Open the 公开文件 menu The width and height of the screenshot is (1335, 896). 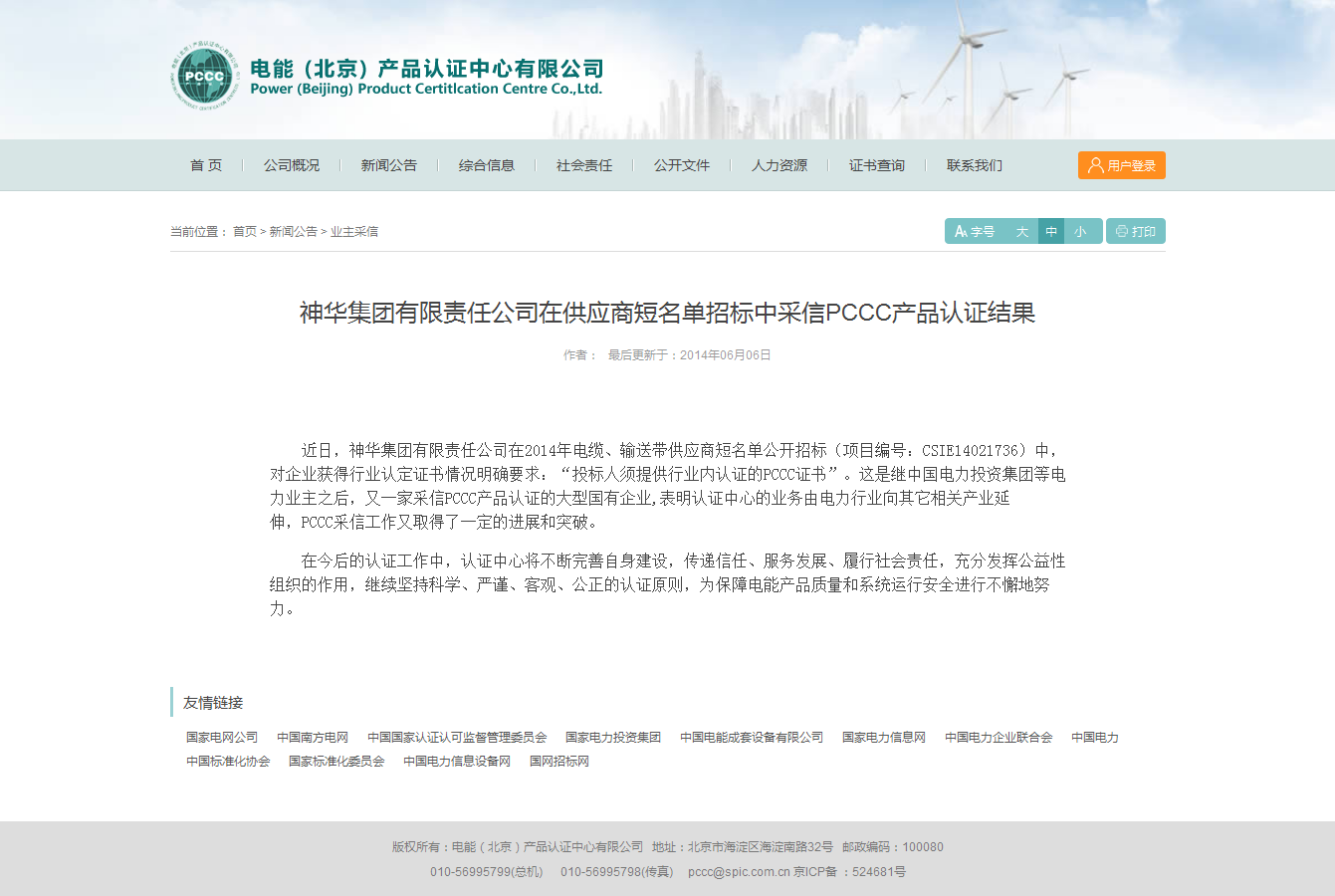tap(682, 165)
